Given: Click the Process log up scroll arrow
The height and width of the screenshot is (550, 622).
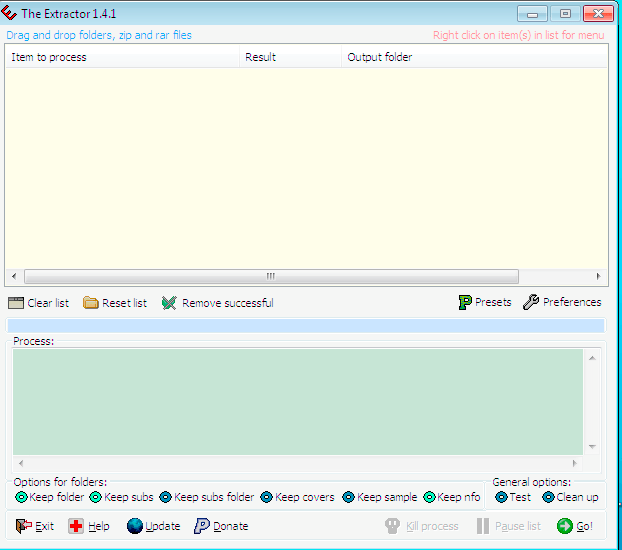Looking at the screenshot, I should pyautogui.click(x=592, y=358).
